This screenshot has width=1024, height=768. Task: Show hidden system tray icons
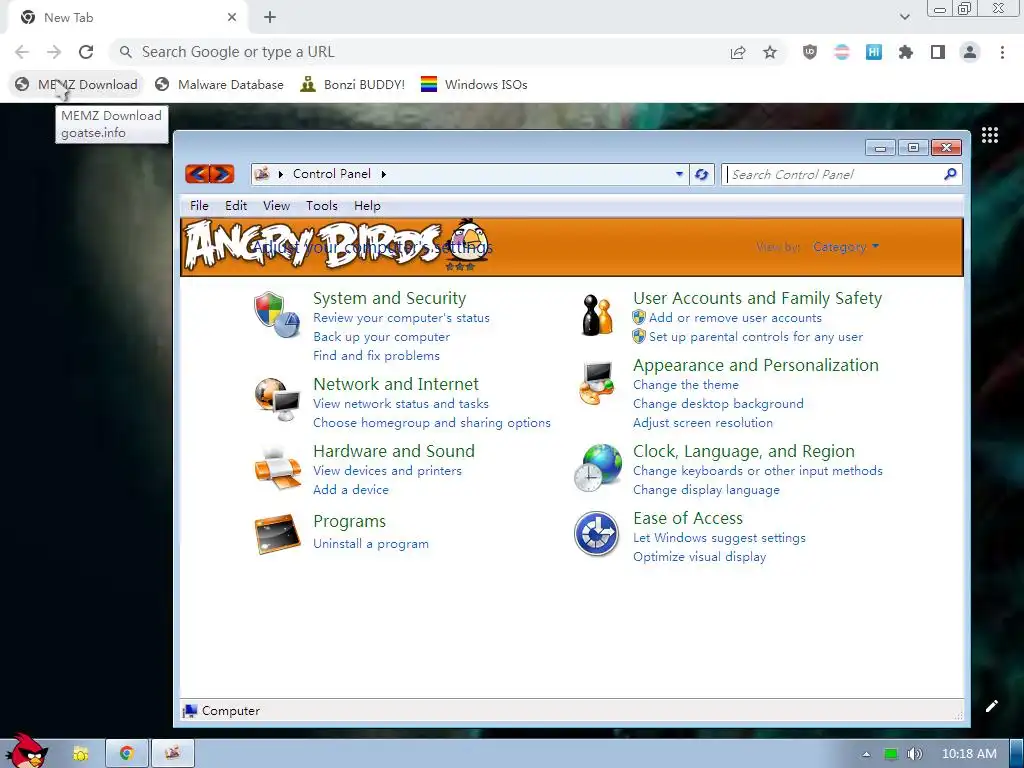tap(867, 754)
